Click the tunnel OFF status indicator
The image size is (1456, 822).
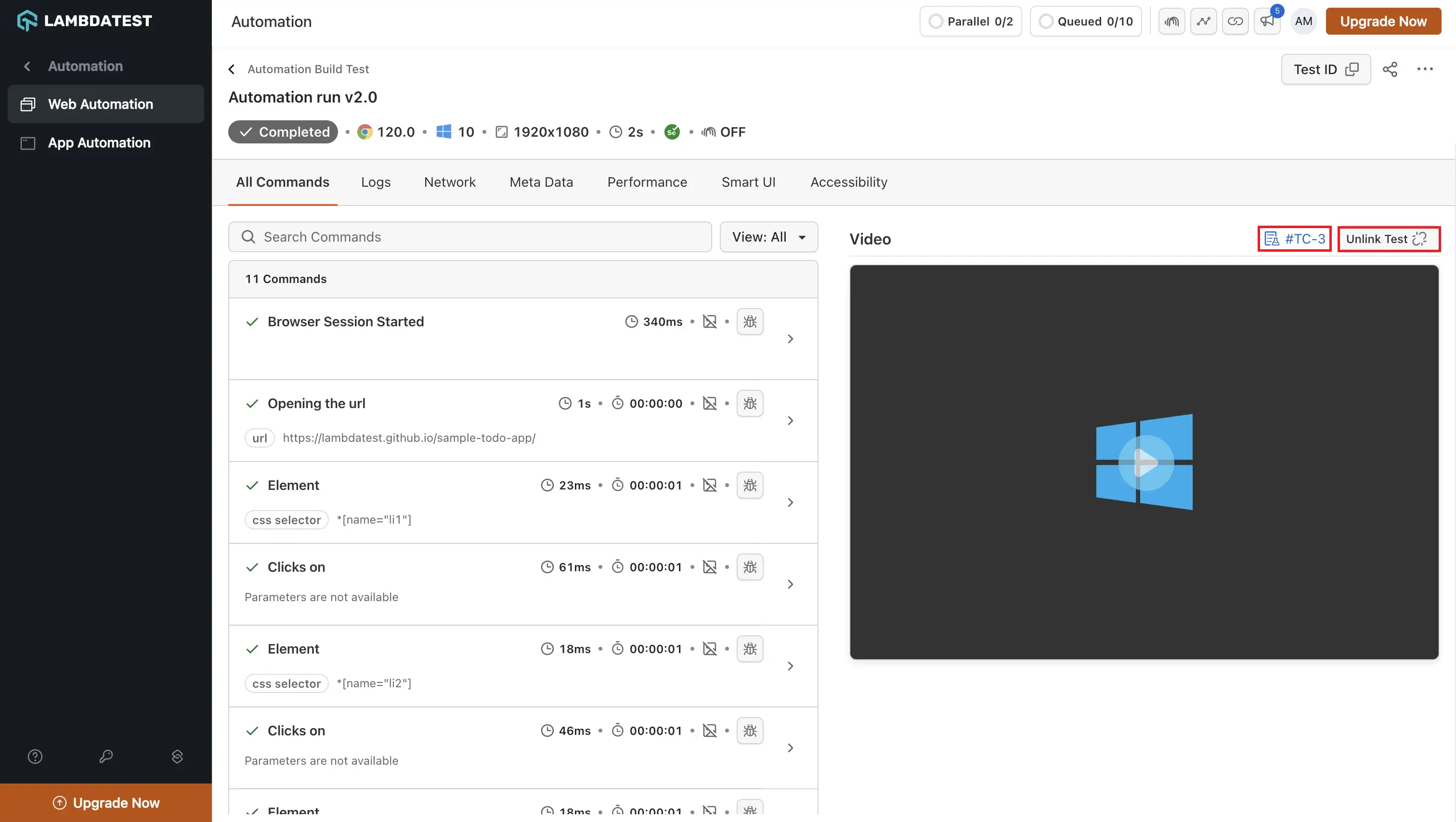(x=724, y=132)
